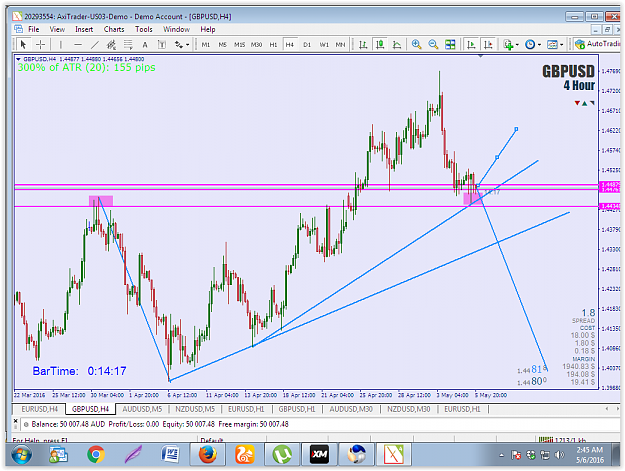
Task: Launch Google Chrome from the taskbar
Action: (96, 455)
